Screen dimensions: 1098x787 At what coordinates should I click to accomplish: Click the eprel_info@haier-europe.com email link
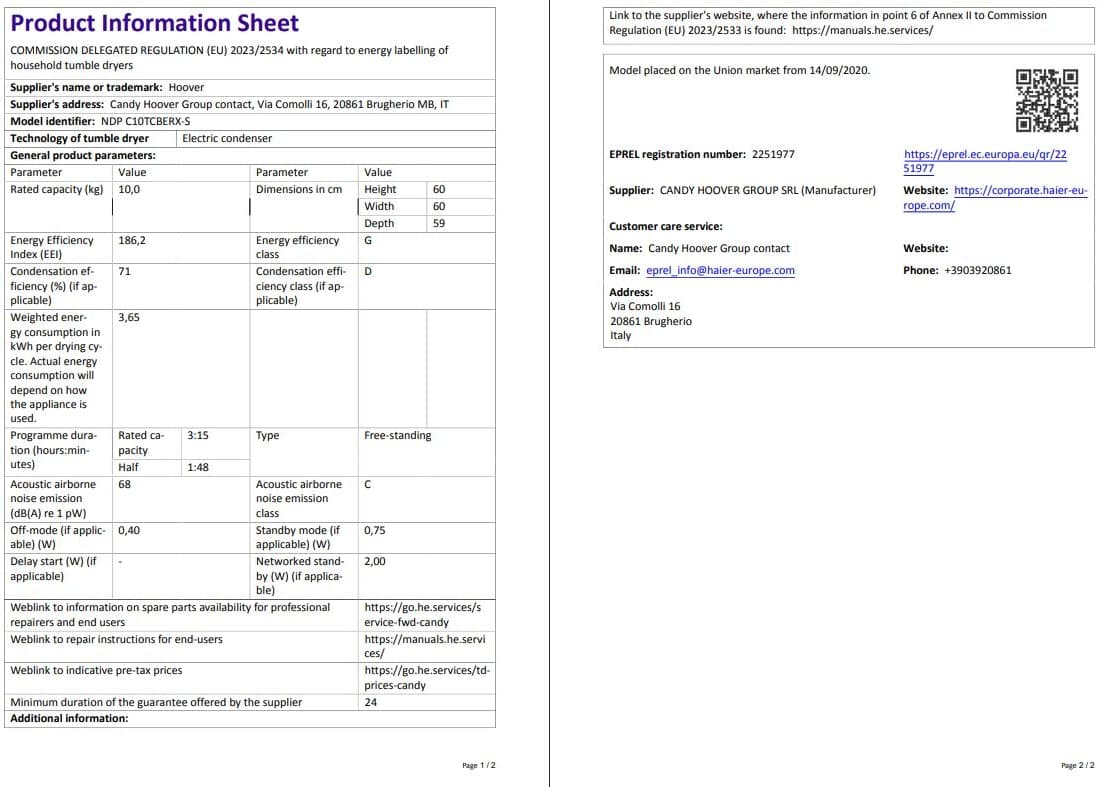point(720,271)
